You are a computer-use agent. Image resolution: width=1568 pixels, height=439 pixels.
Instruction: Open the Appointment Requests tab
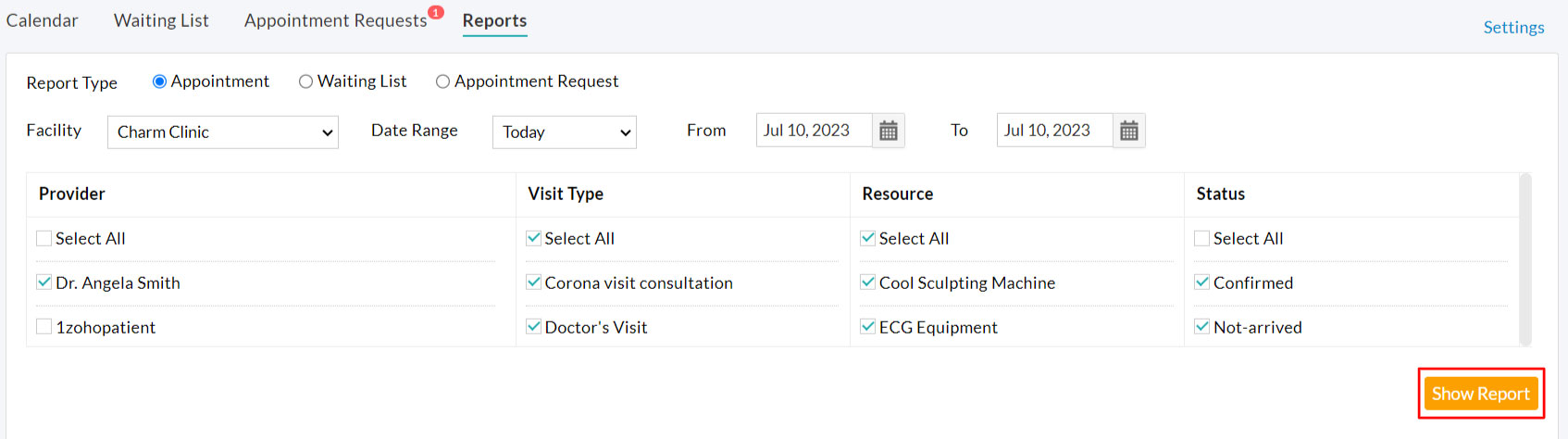(x=335, y=20)
